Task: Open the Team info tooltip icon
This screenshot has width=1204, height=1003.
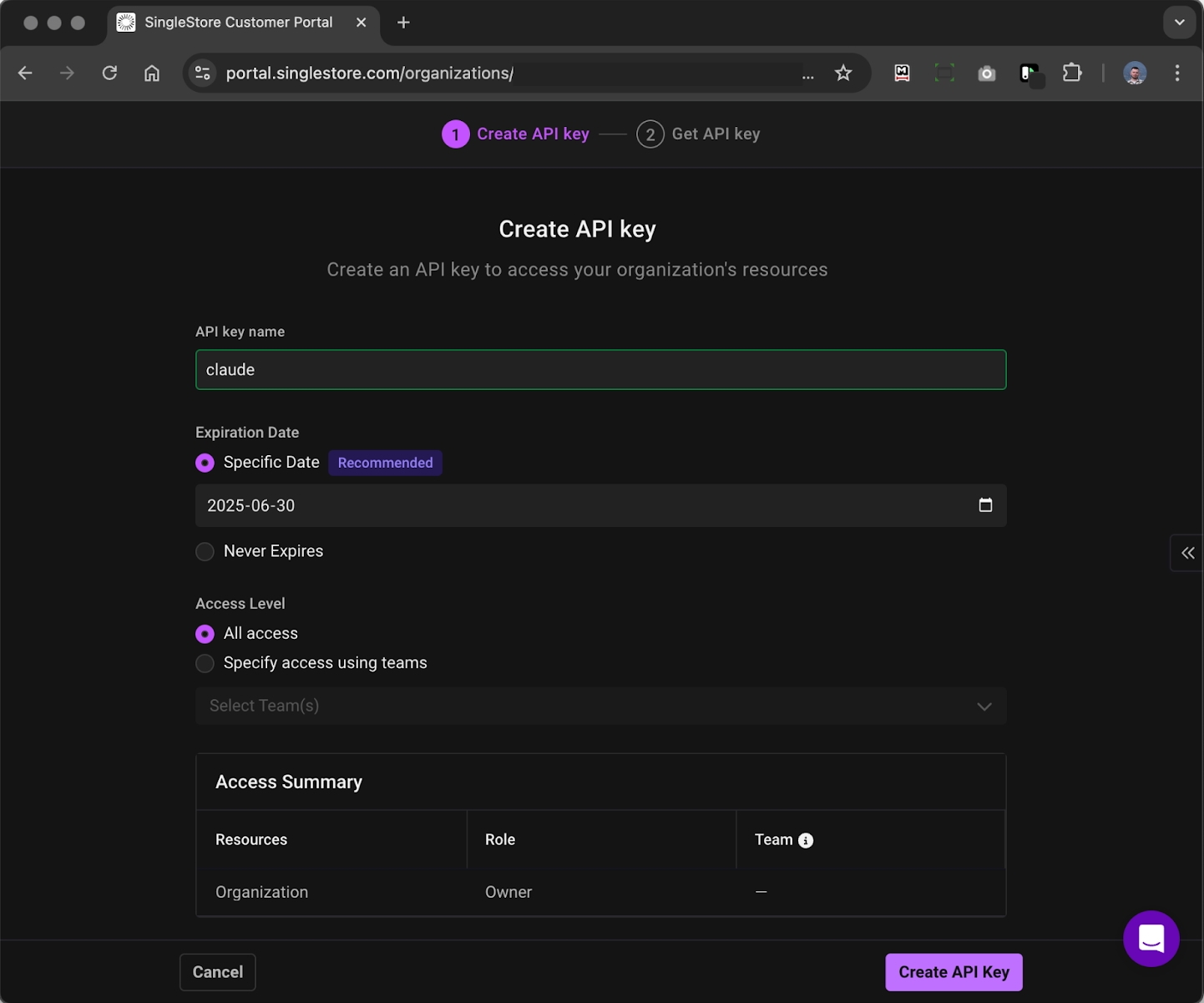Action: (x=805, y=840)
